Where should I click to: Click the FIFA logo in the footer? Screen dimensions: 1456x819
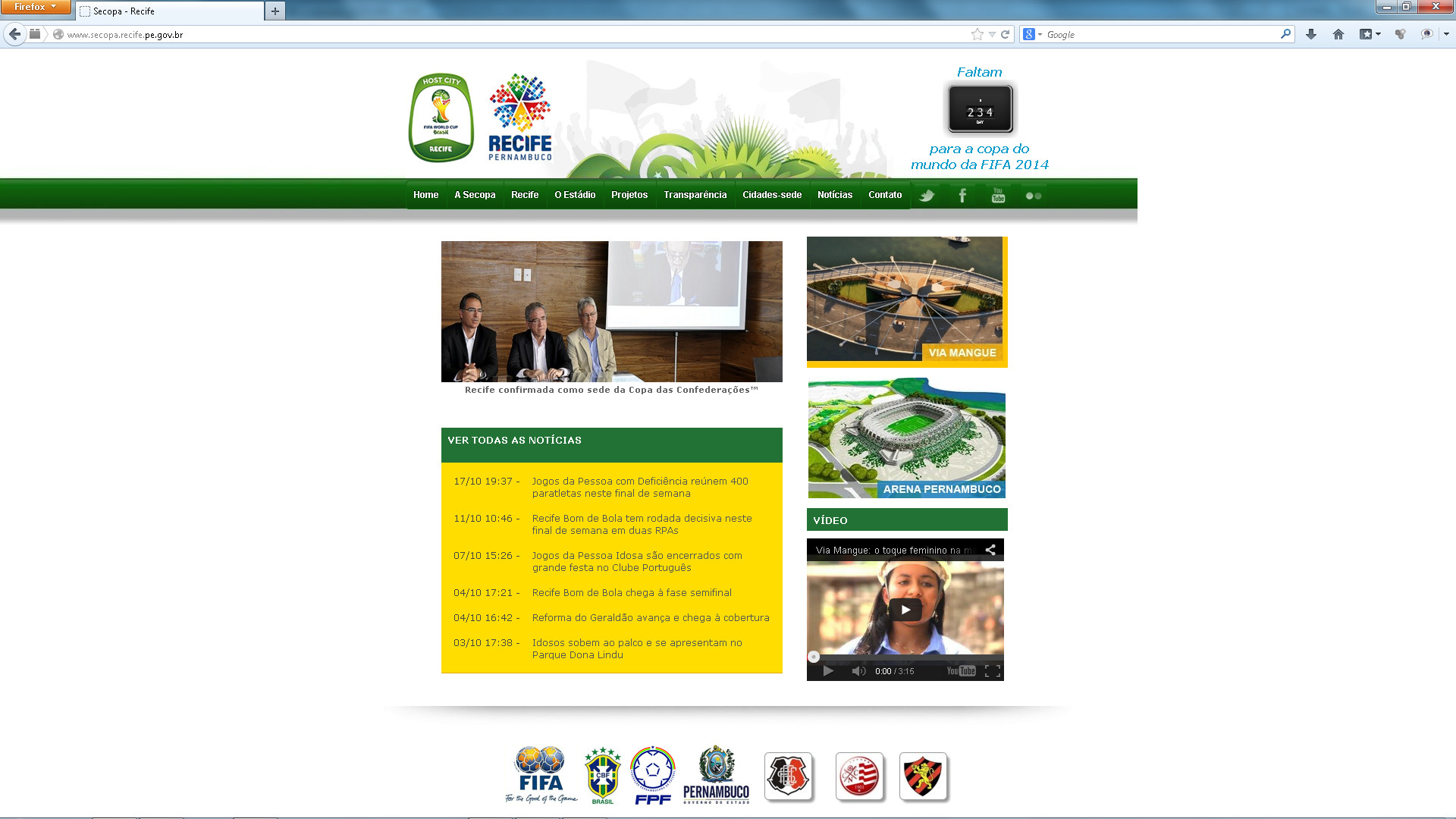[541, 774]
